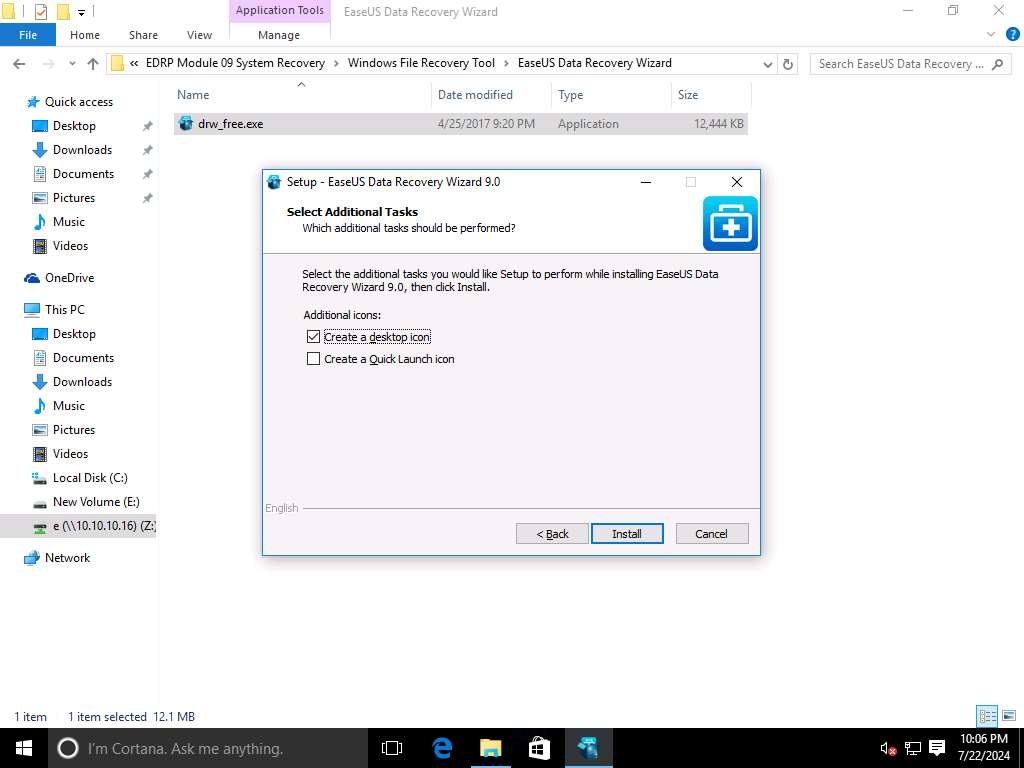Screen dimensions: 1024x768
Task: Switch to large icons view in status bar
Action: pos(1009,716)
